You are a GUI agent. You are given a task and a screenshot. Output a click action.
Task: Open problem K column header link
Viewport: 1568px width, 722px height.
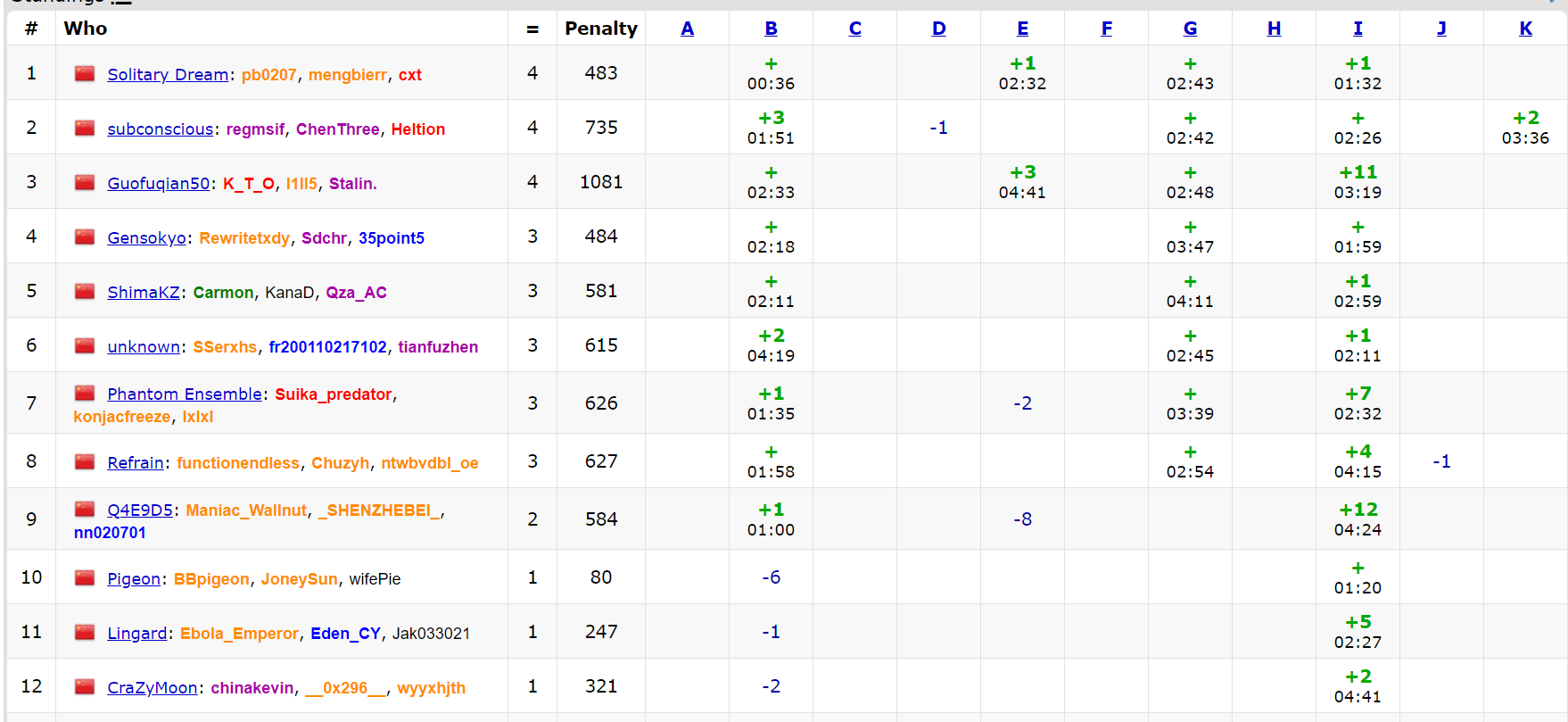coord(1525,29)
